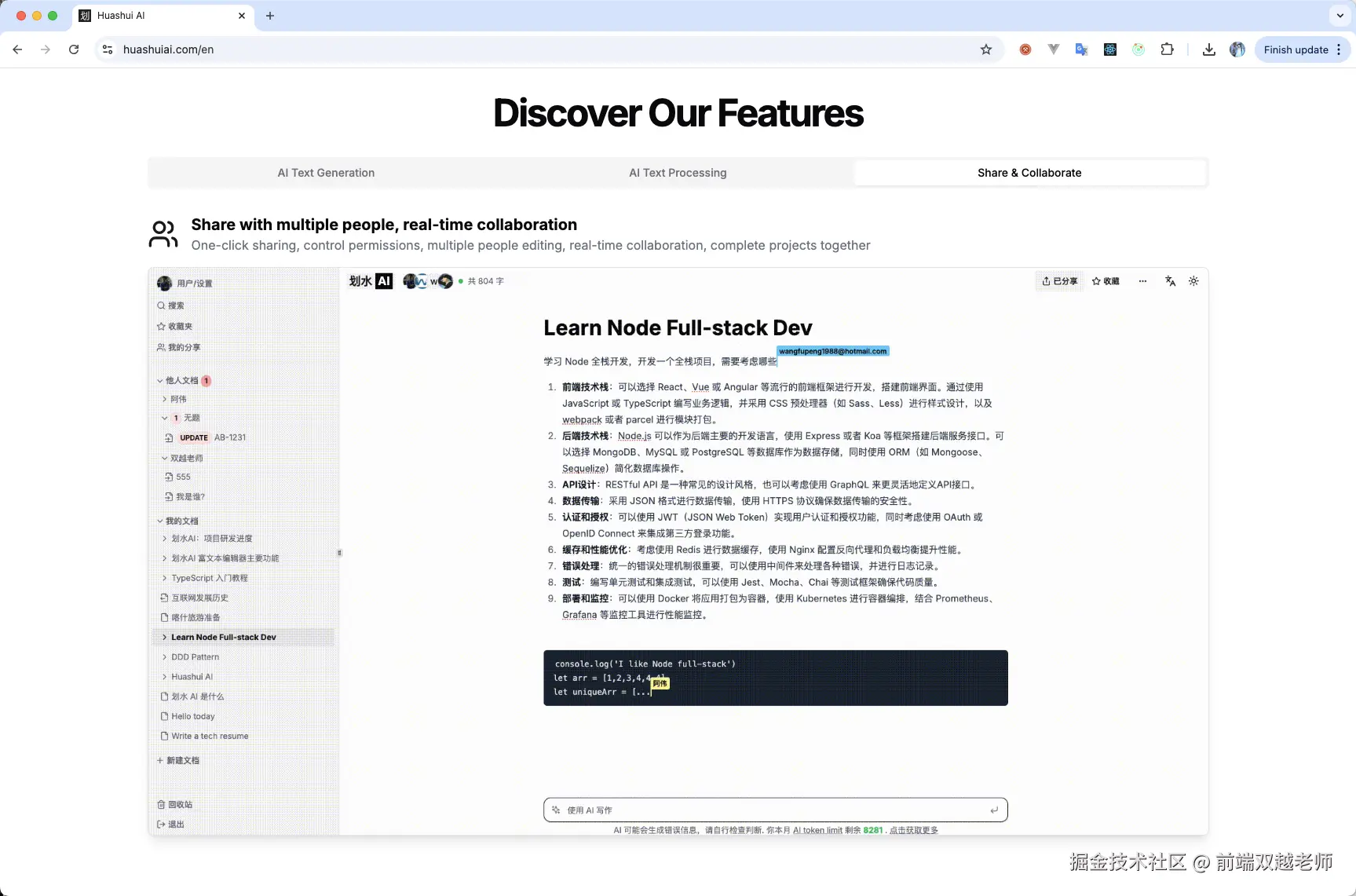Toggle light/dark theme with the sun icon
The image size is (1356, 896).
(1193, 280)
